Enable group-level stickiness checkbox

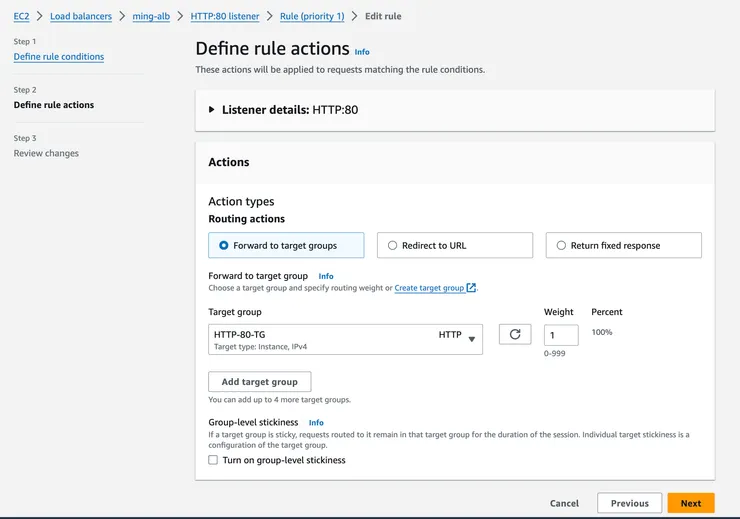(x=213, y=460)
